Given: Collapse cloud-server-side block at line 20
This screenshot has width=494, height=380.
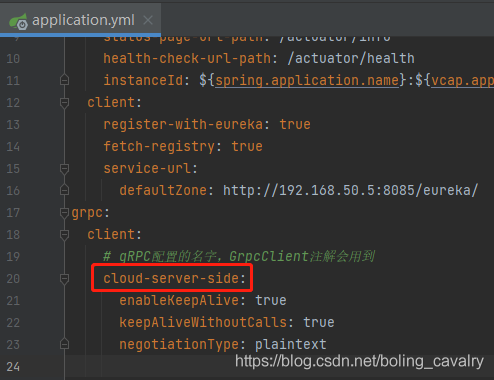Looking at the screenshot, I should click(x=64, y=279).
